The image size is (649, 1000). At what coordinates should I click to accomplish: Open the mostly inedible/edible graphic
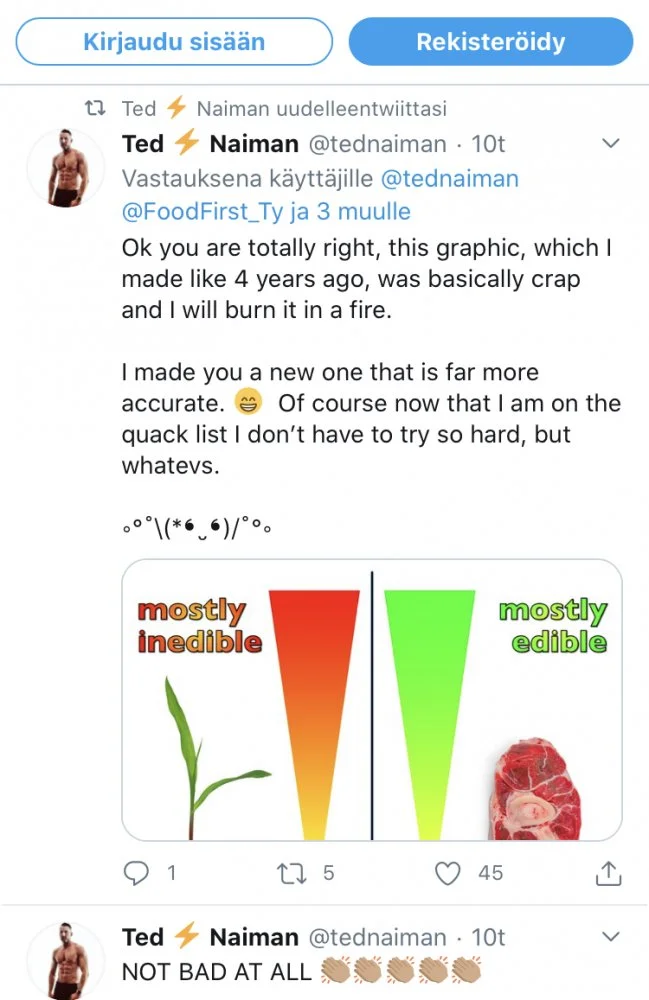371,700
